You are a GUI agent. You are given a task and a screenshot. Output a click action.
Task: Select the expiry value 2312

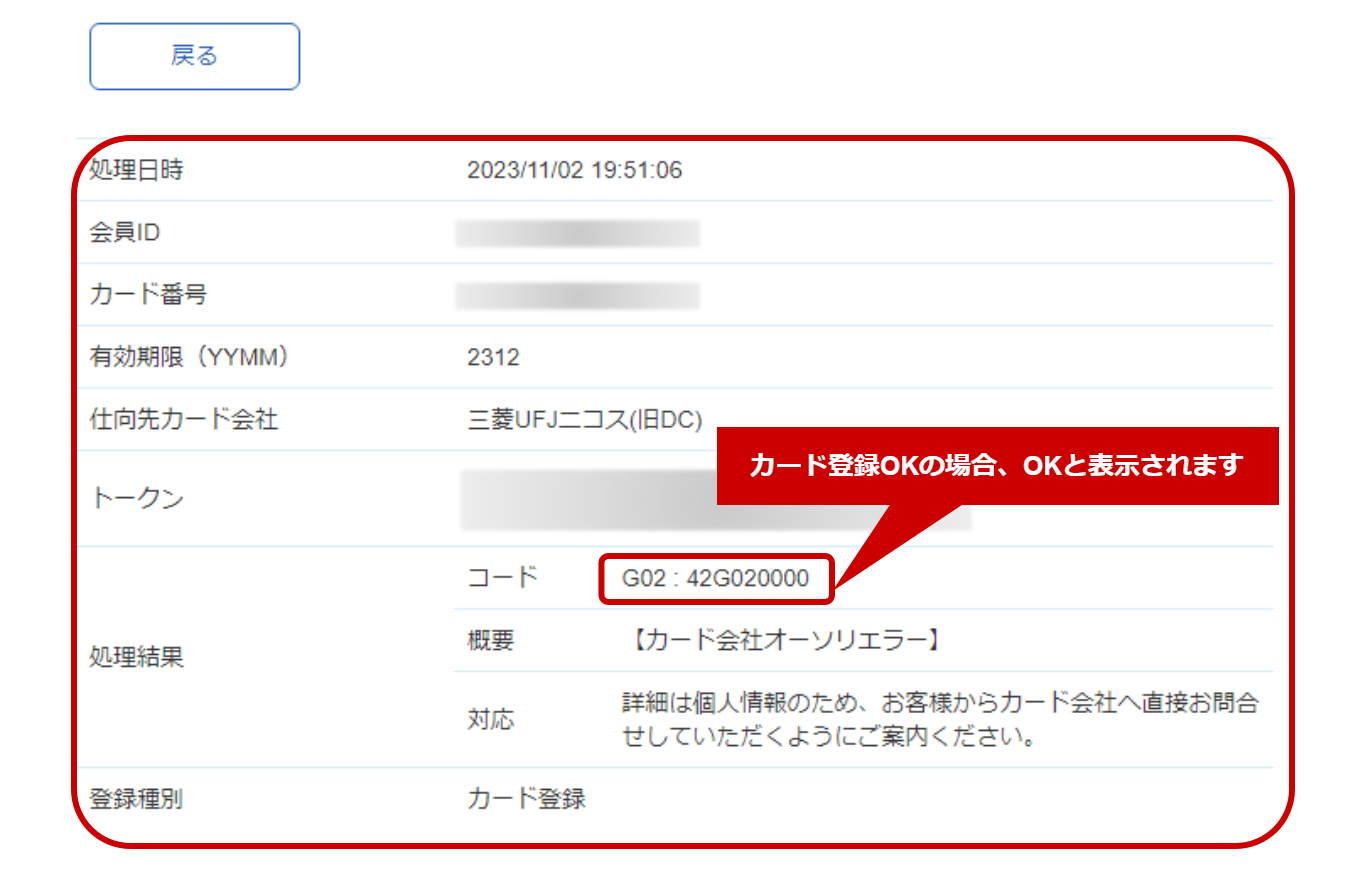(x=493, y=357)
